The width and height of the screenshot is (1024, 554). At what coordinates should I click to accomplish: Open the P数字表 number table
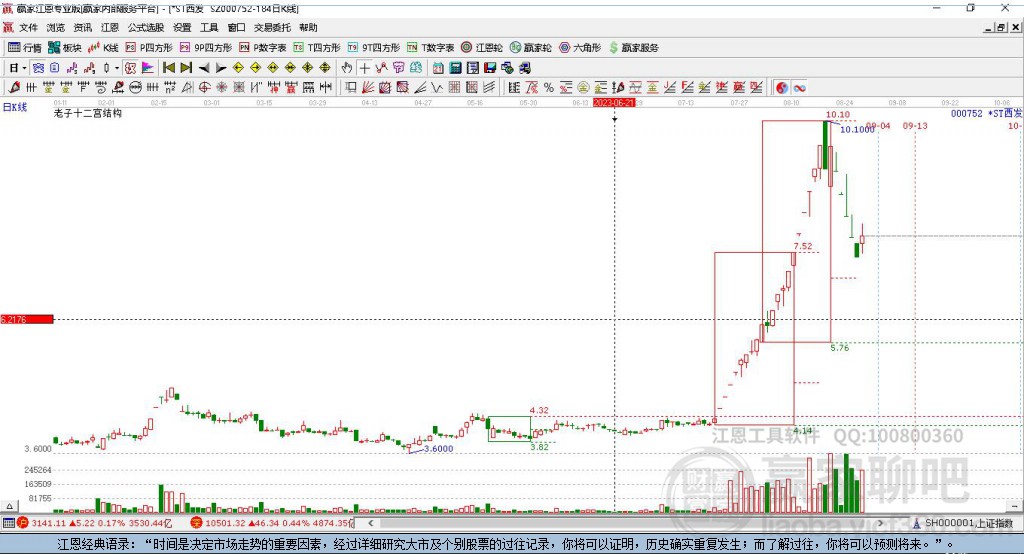[263, 48]
